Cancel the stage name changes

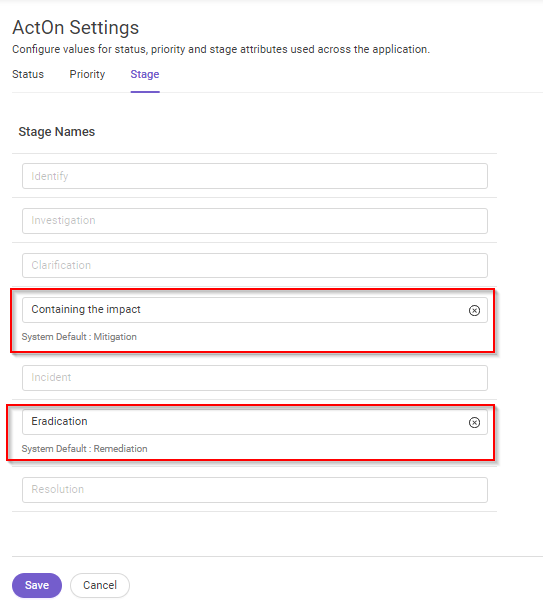tap(100, 585)
